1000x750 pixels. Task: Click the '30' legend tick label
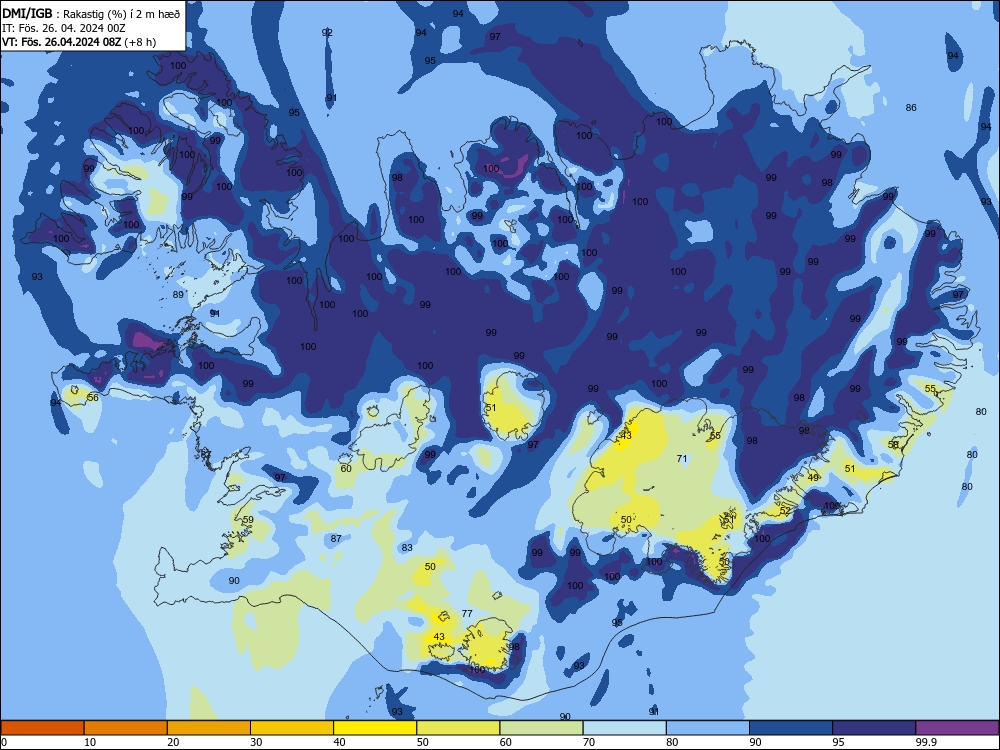tap(256, 742)
